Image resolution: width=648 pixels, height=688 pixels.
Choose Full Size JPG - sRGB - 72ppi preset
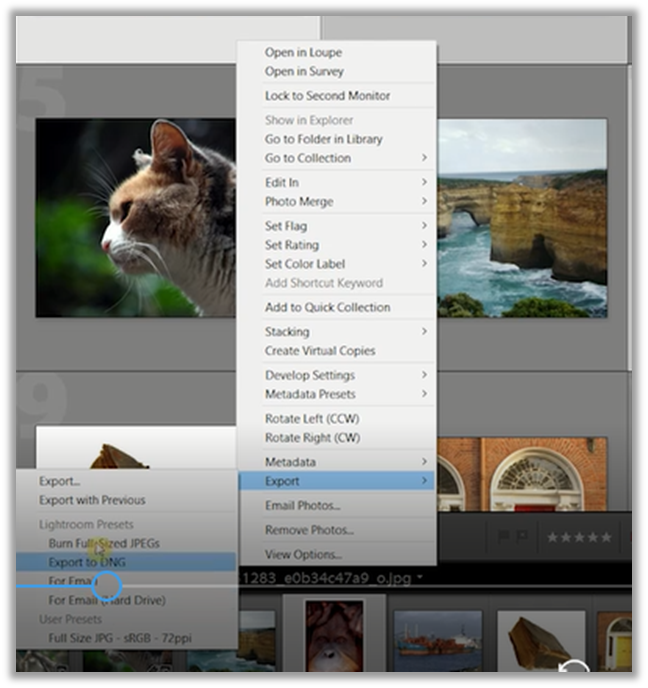(118, 637)
